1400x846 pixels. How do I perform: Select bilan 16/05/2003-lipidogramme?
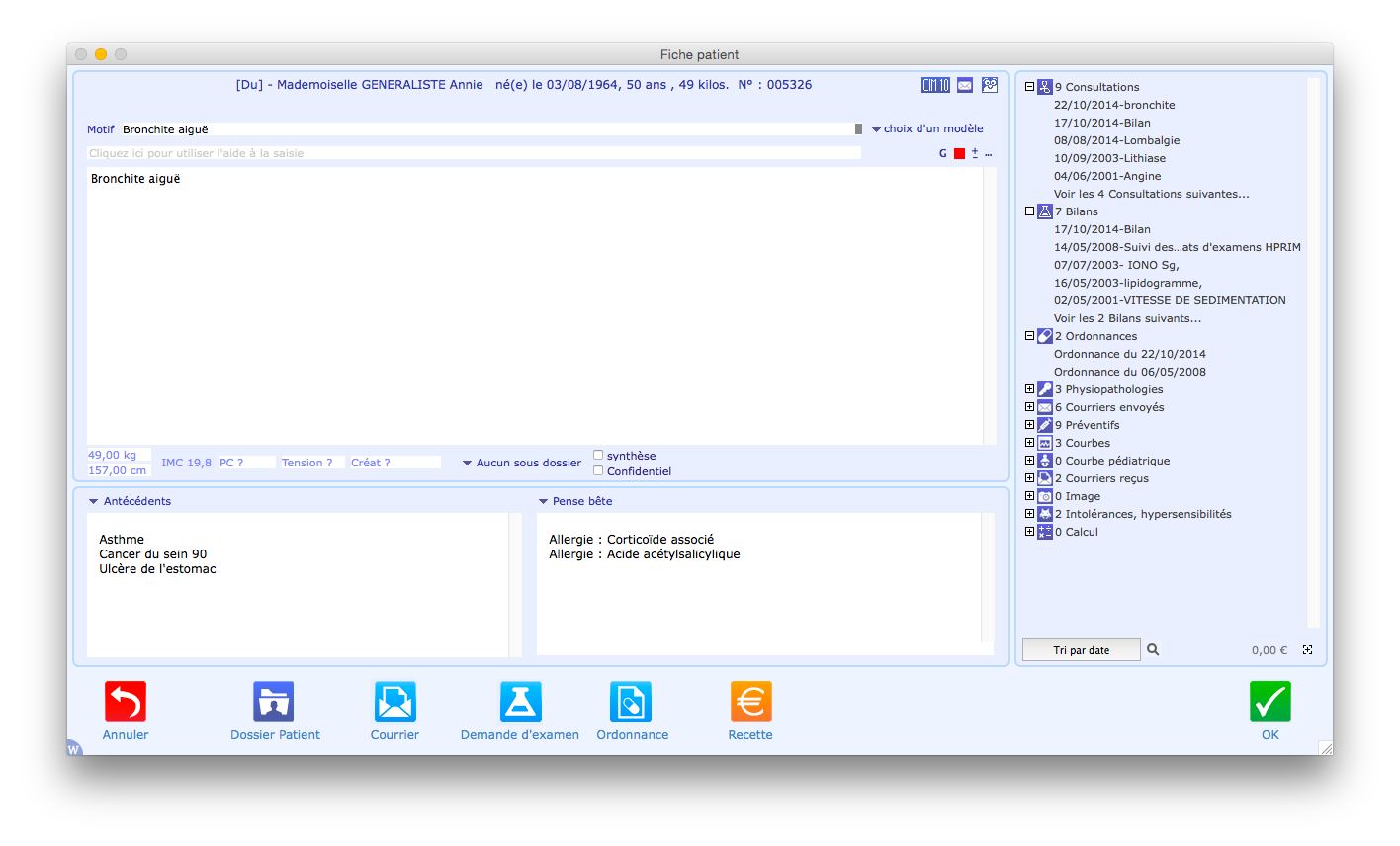pyautogui.click(x=1128, y=283)
